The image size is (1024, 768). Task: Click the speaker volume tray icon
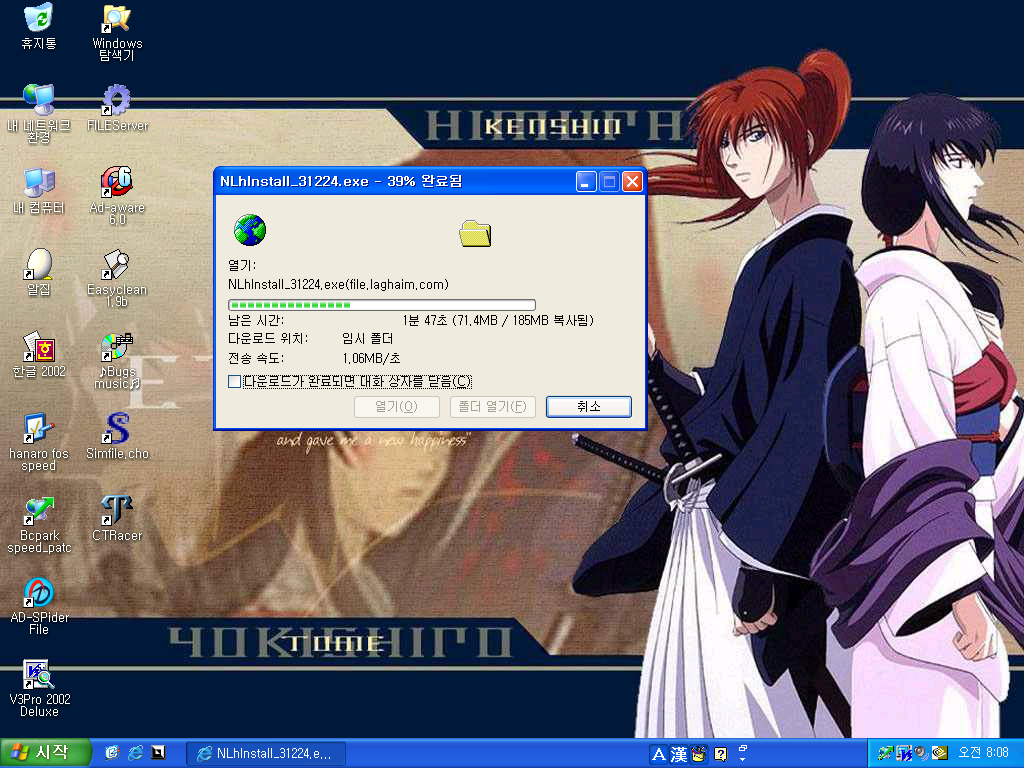click(x=921, y=753)
